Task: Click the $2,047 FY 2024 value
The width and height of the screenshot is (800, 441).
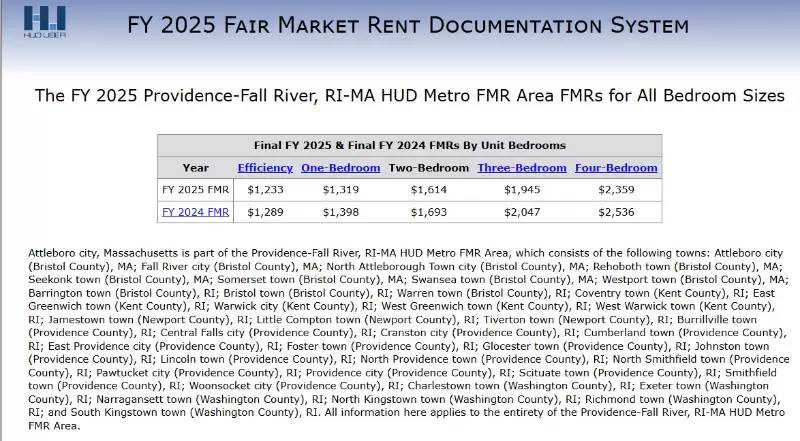Action: (x=522, y=212)
